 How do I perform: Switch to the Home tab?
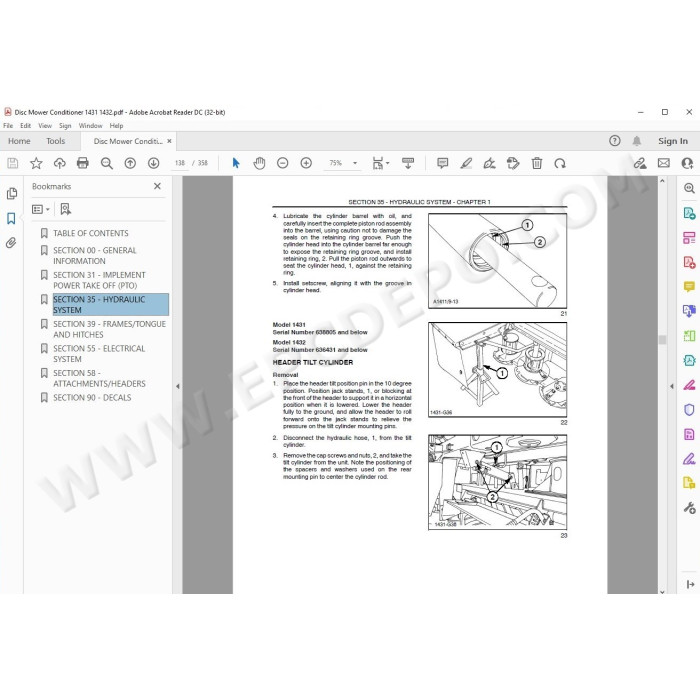[19, 141]
